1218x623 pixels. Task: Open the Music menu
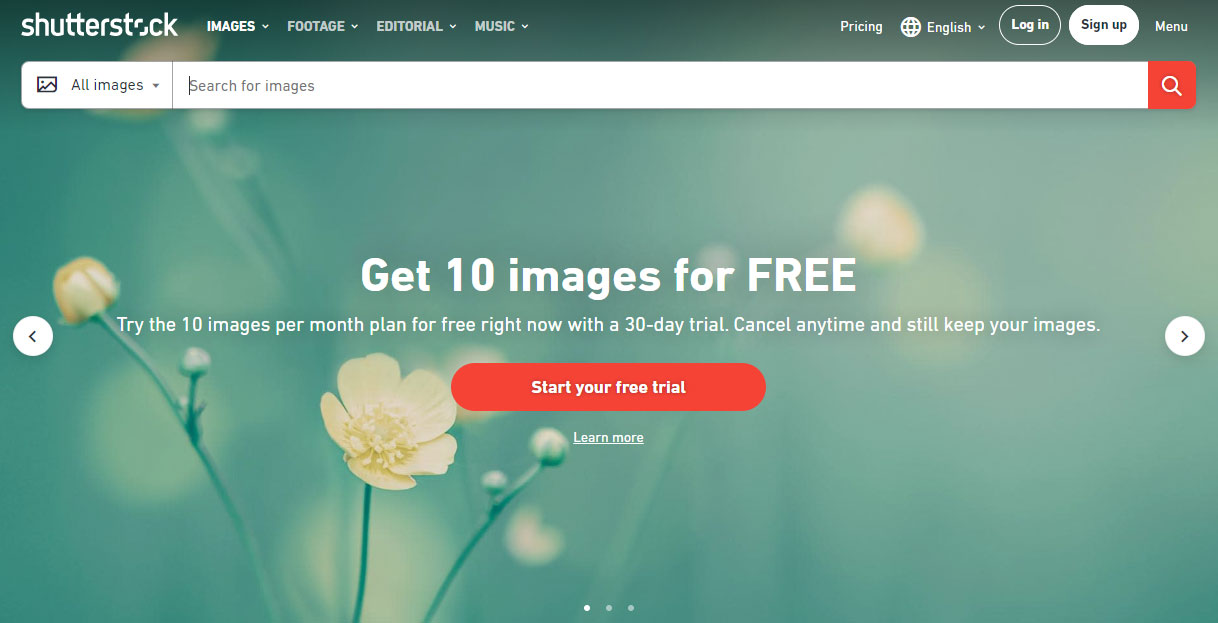[x=502, y=26]
